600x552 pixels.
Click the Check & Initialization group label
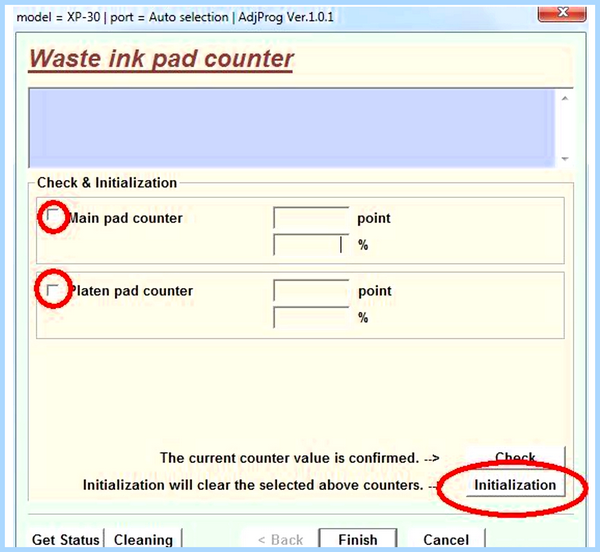[x=107, y=182]
